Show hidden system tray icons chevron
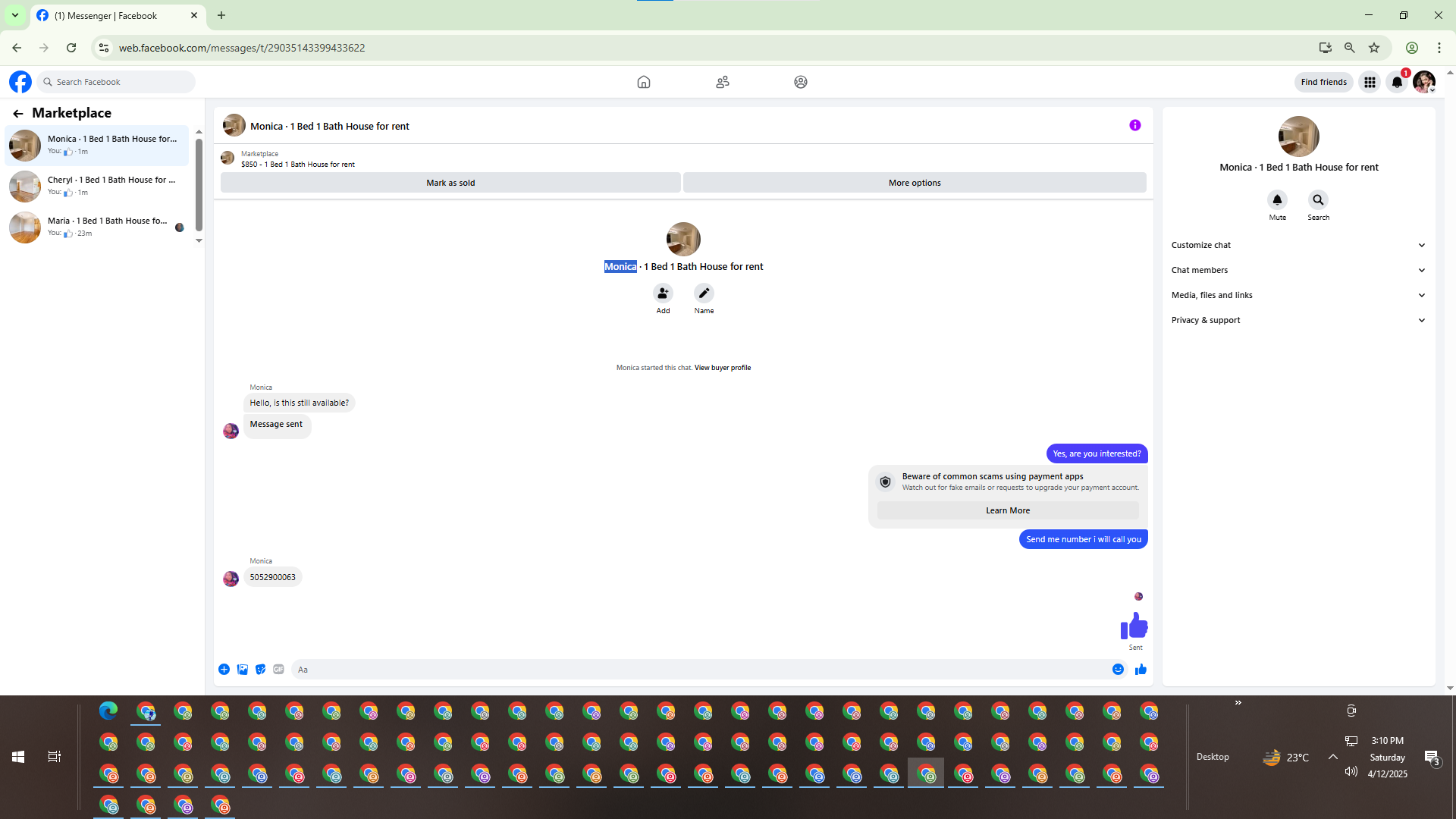The image size is (1456, 819). tap(1333, 757)
